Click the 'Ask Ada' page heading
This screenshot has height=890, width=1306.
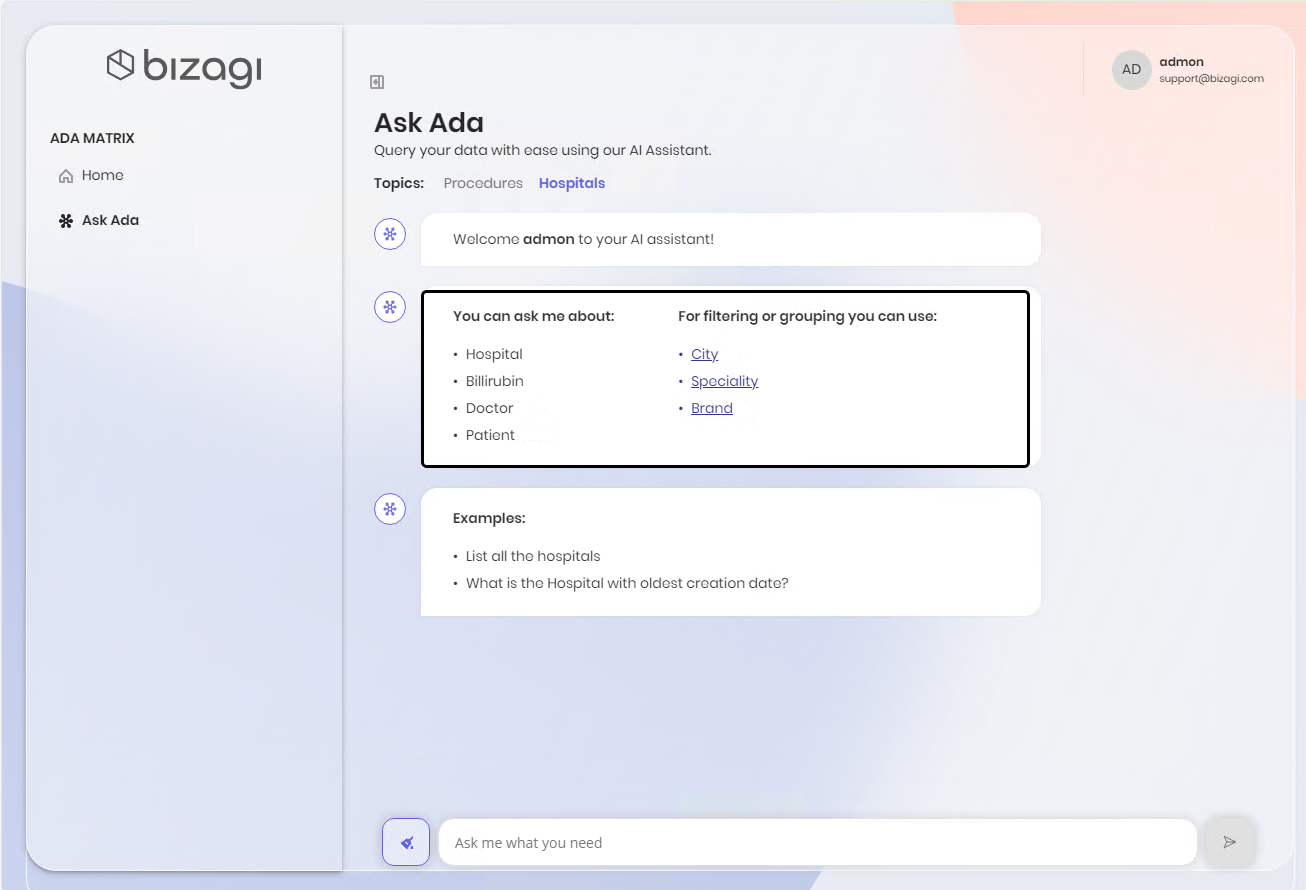(429, 123)
